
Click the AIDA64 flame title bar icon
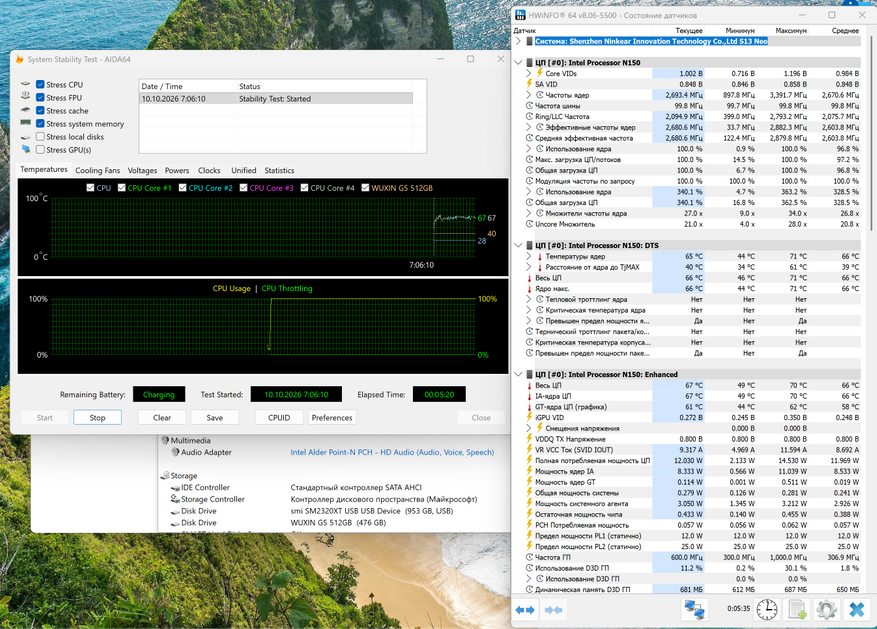(x=20, y=59)
